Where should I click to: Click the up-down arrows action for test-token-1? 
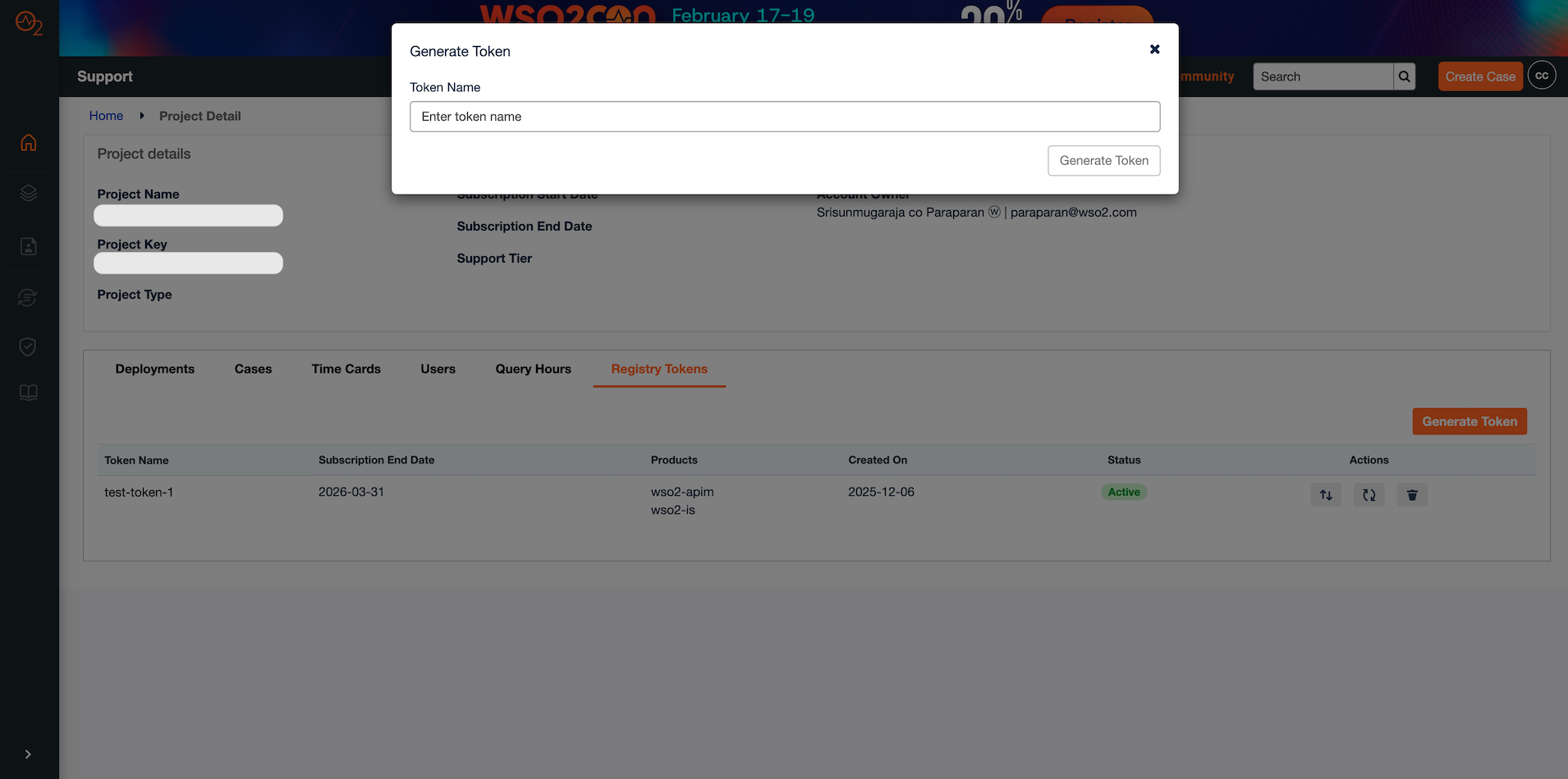point(1325,494)
